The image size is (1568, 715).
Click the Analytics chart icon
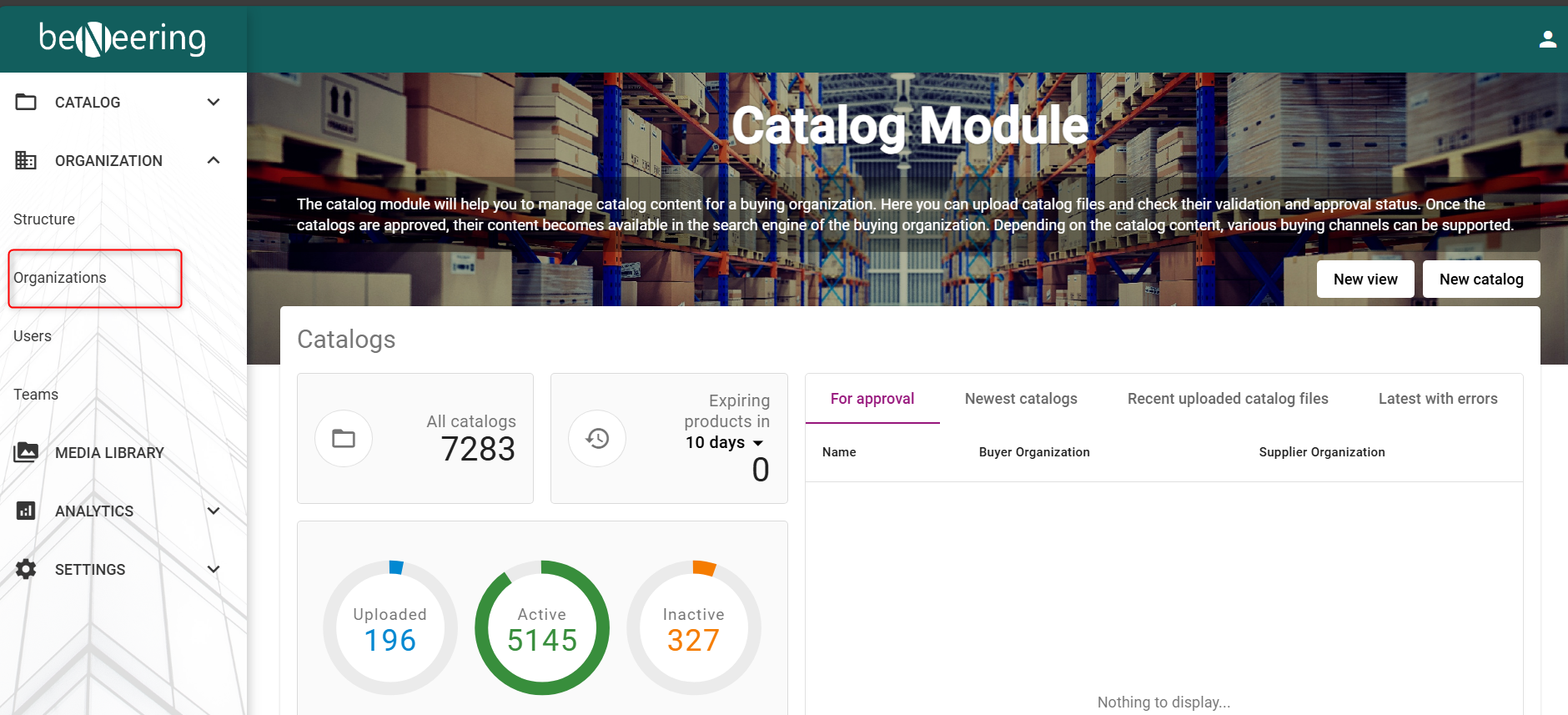[26, 511]
